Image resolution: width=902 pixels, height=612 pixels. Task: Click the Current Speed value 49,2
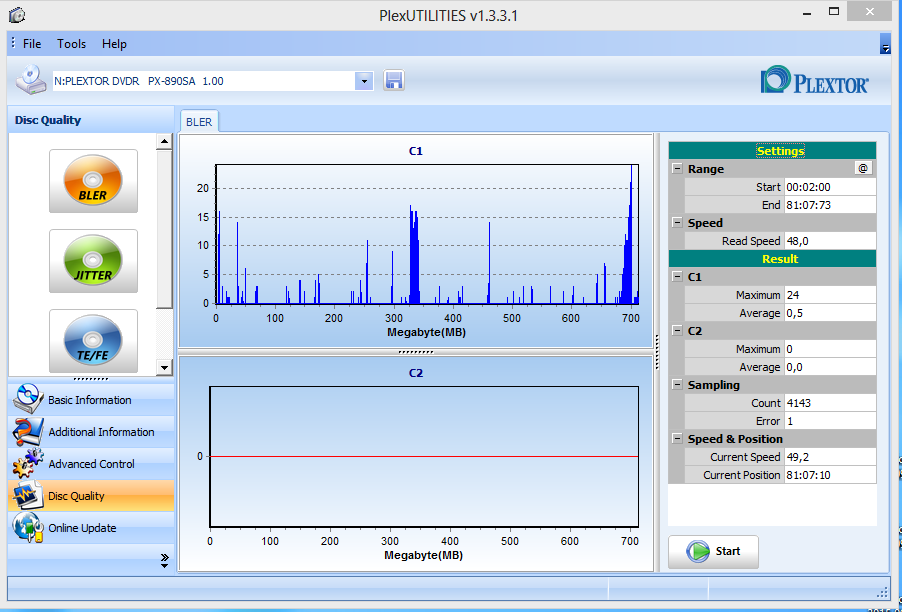click(x=830, y=457)
